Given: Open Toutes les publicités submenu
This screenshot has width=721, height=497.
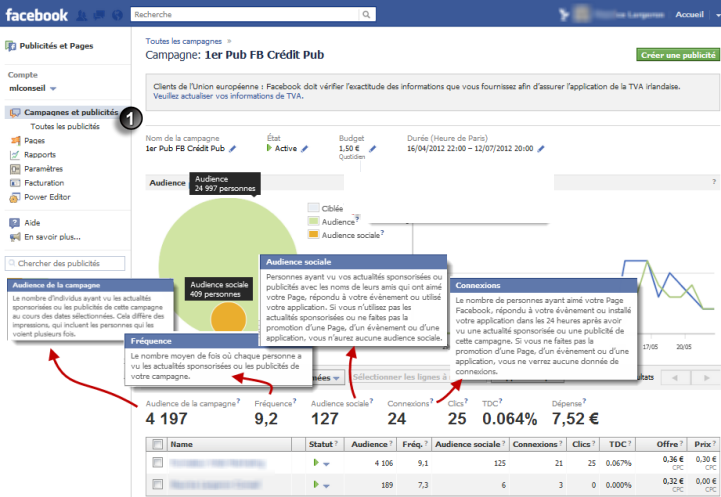Looking at the screenshot, I should (x=65, y=126).
